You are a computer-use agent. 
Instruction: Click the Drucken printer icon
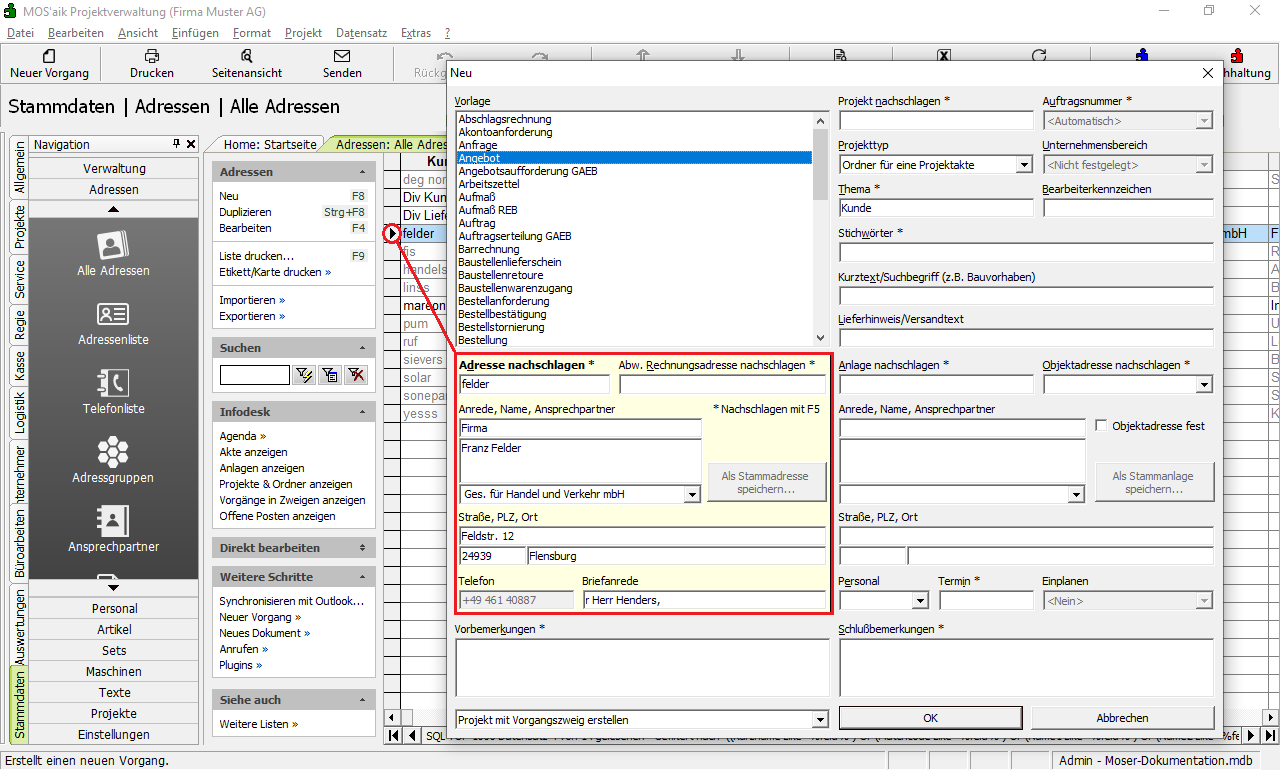pyautogui.click(x=151, y=57)
